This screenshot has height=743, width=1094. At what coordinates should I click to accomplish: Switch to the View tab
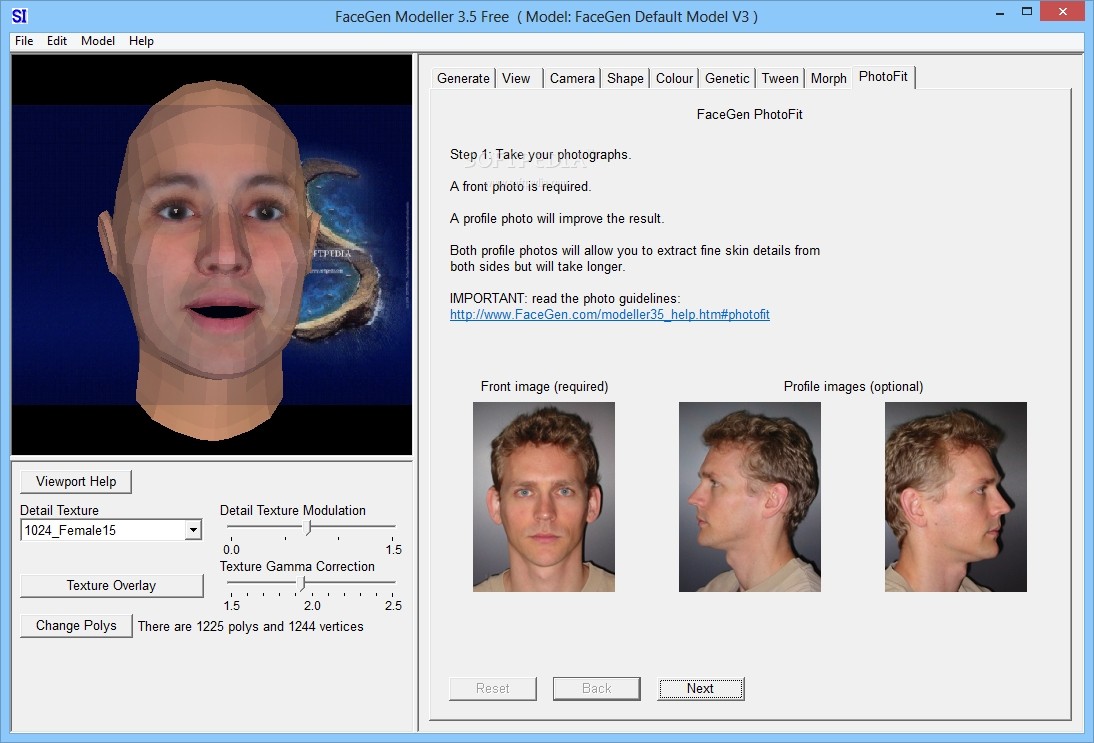tap(516, 78)
